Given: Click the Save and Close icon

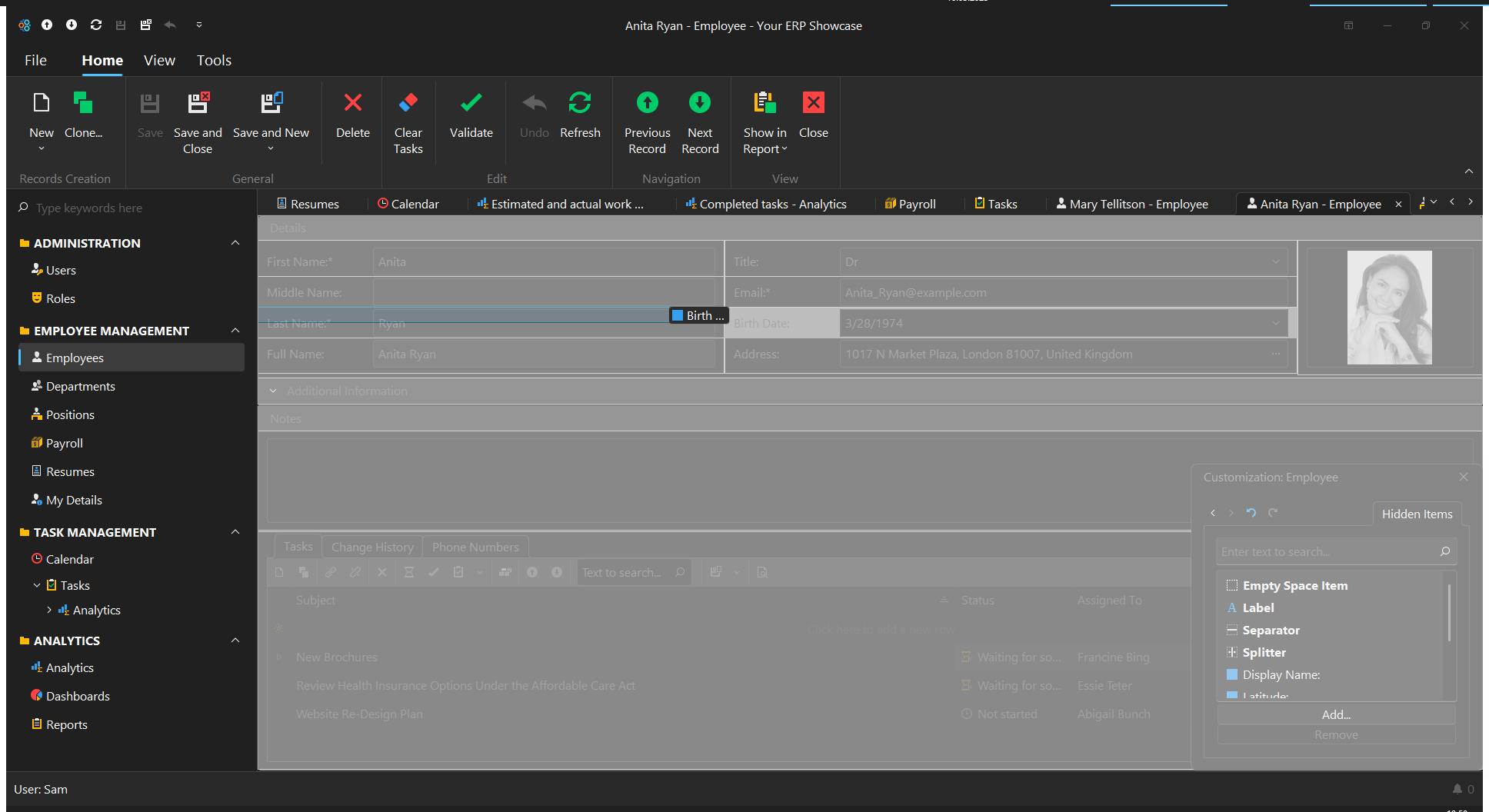Looking at the screenshot, I should [198, 104].
